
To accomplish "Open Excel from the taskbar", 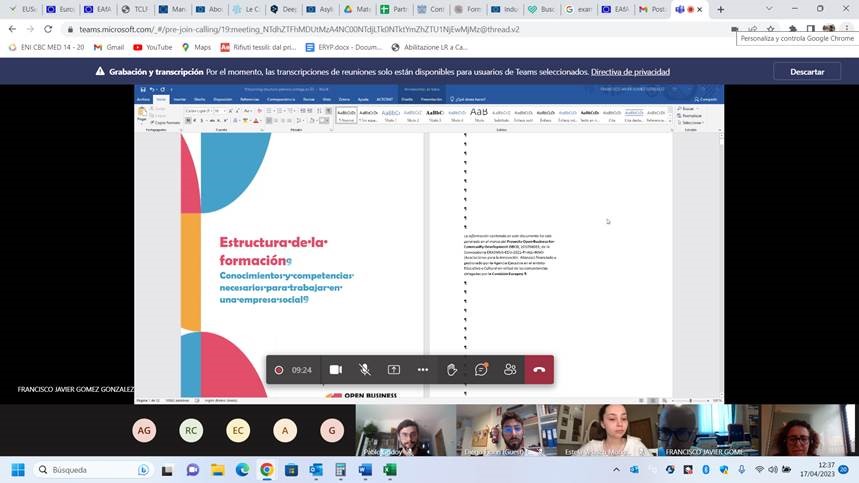I will pyautogui.click(x=390, y=470).
